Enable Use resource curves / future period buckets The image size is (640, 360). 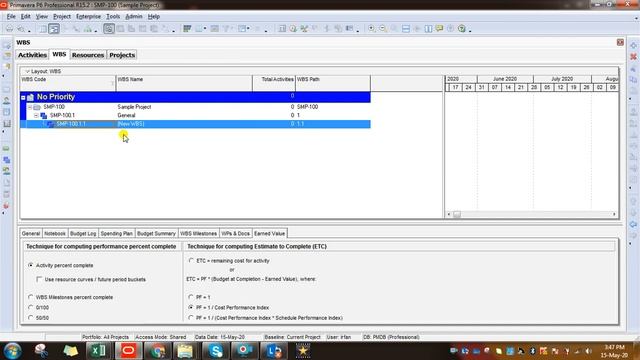tap(39, 279)
